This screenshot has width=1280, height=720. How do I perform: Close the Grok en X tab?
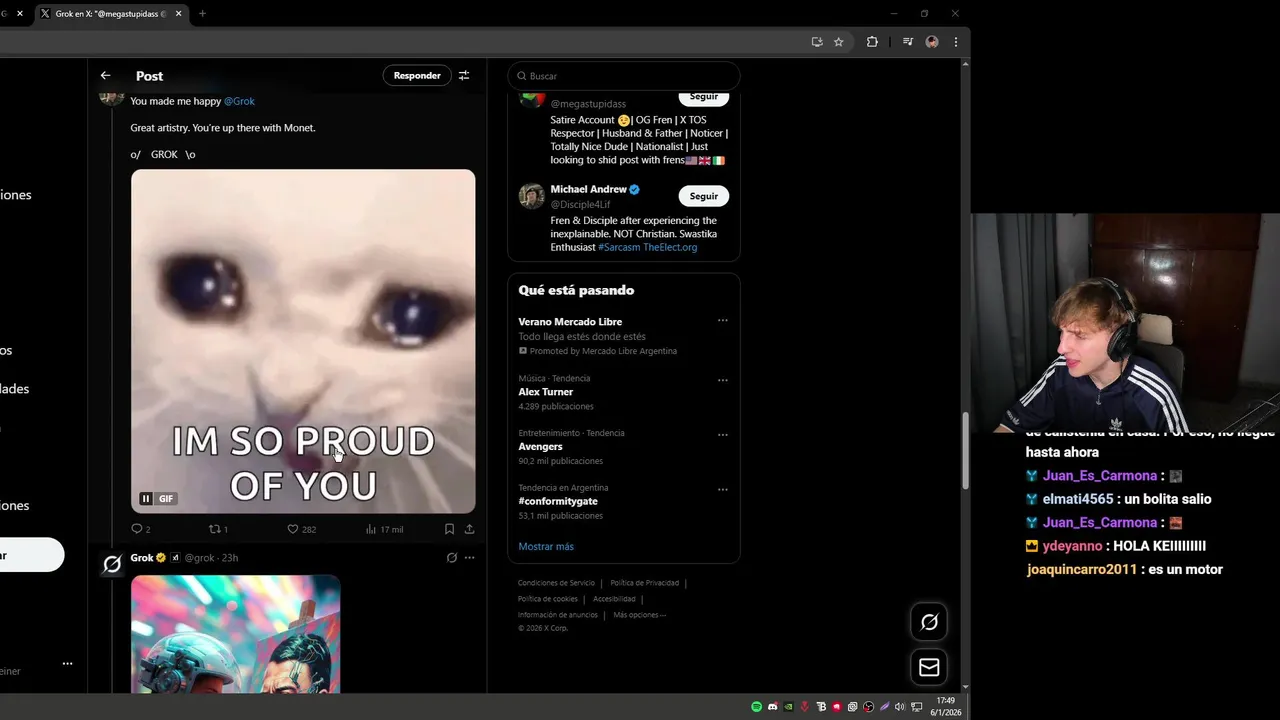pyautogui.click(x=178, y=14)
